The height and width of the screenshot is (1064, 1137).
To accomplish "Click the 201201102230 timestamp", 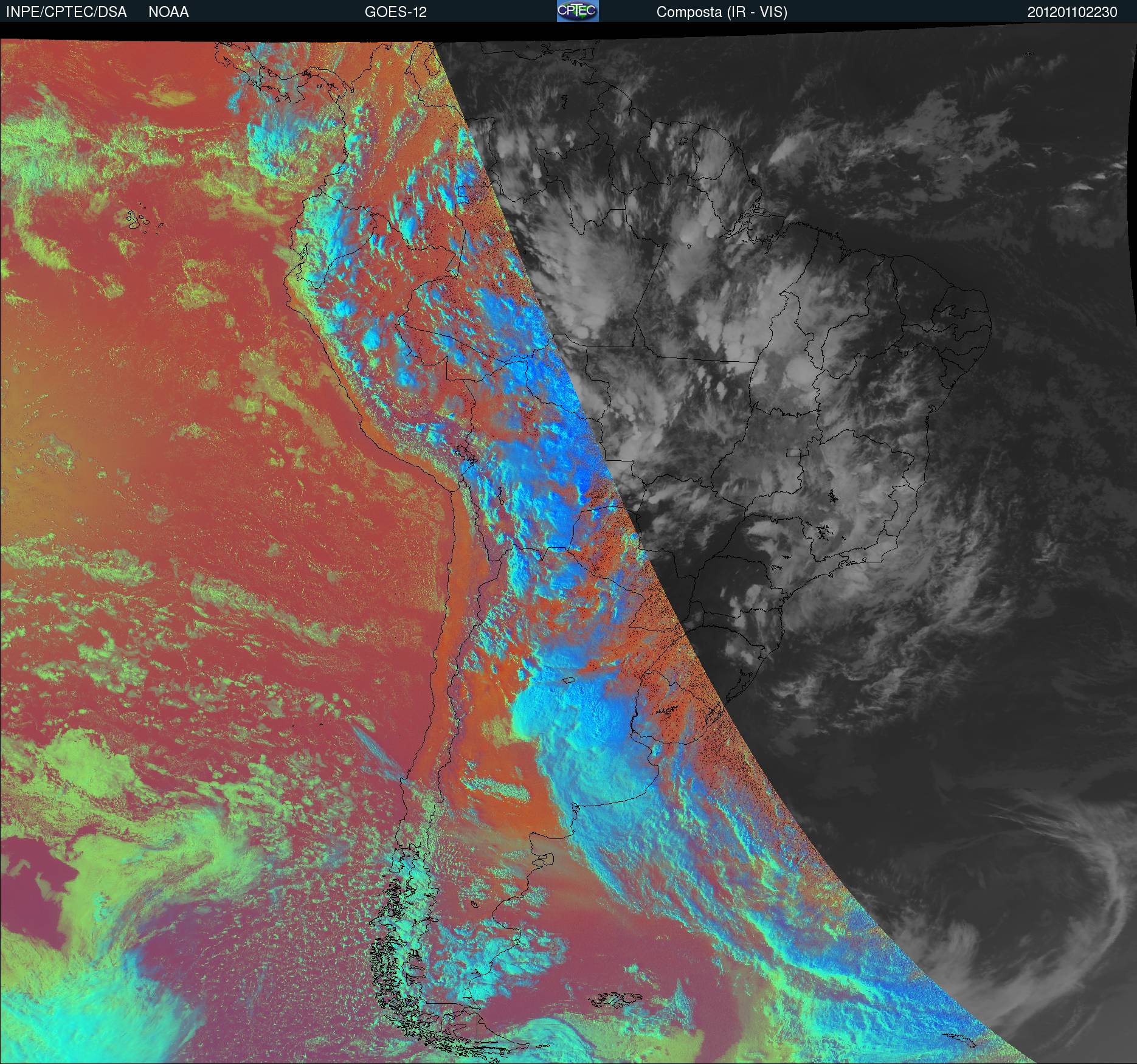I will point(1073,12).
